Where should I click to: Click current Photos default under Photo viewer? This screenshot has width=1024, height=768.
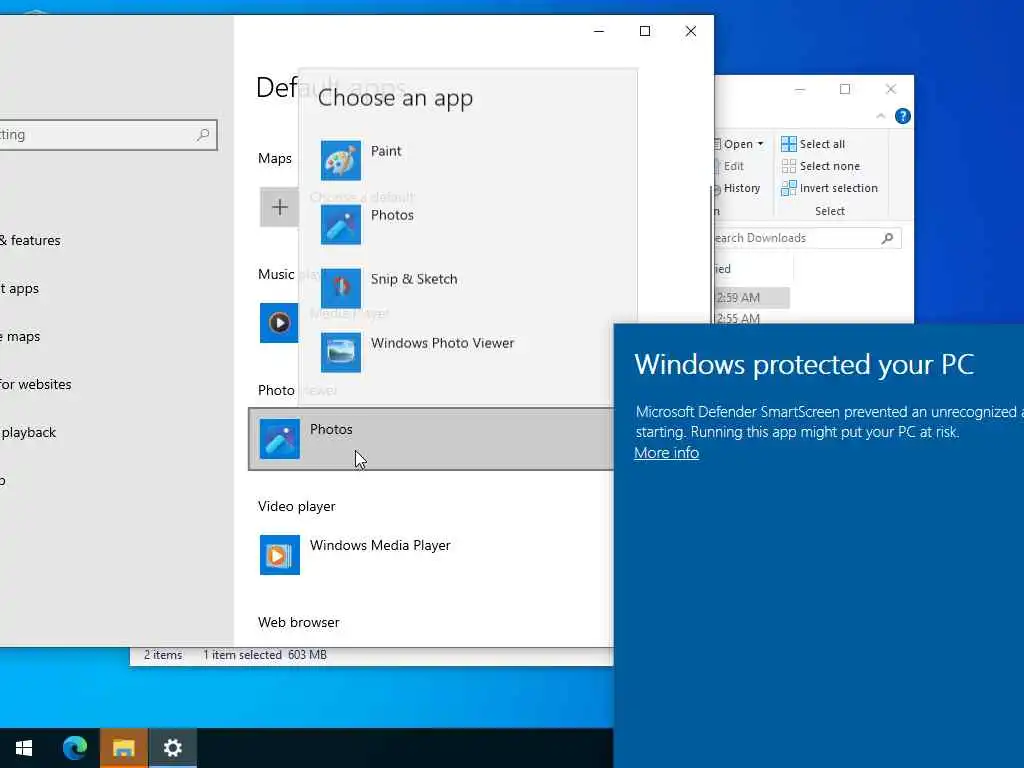(x=431, y=439)
